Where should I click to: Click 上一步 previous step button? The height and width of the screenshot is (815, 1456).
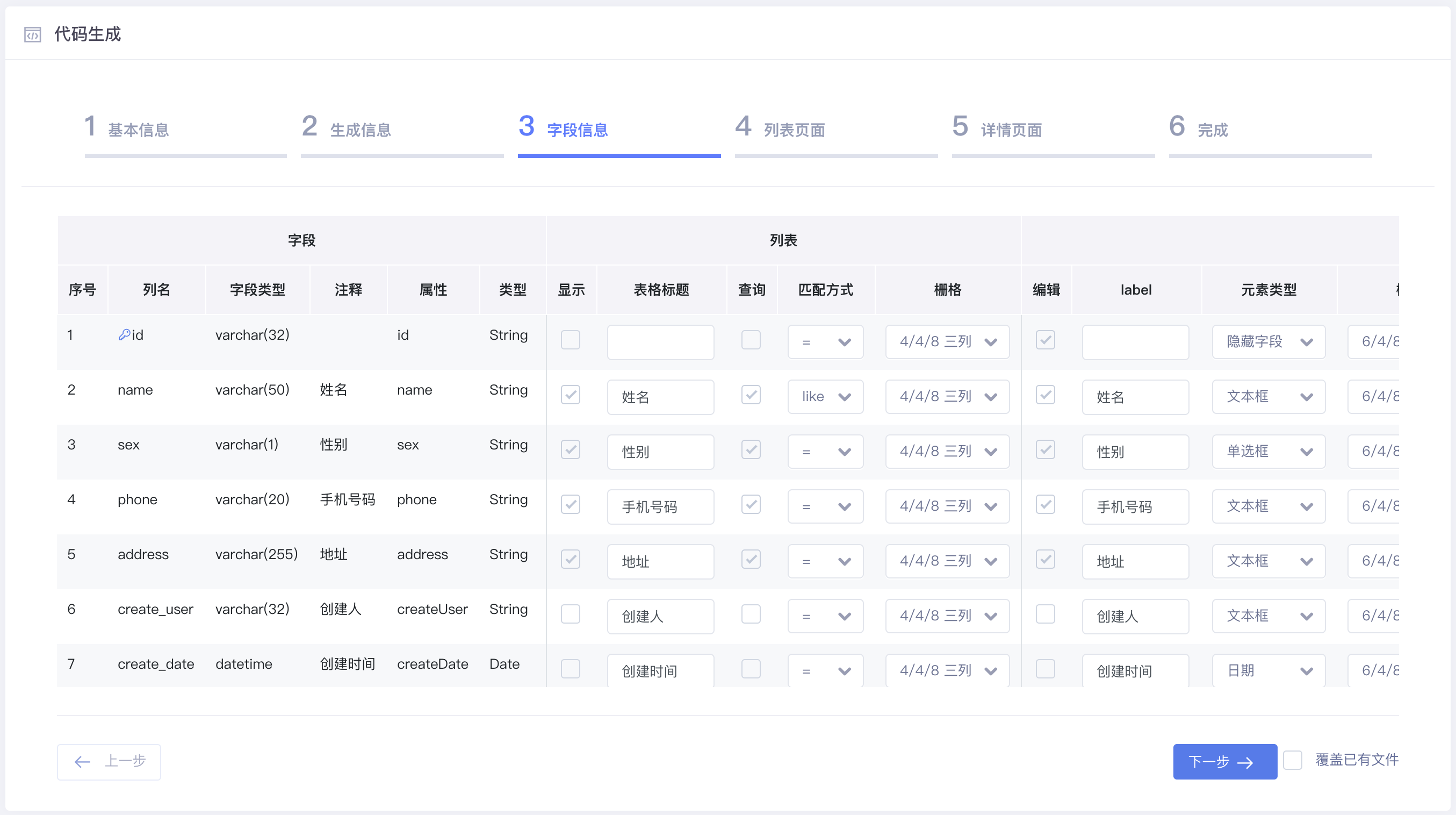(109, 762)
